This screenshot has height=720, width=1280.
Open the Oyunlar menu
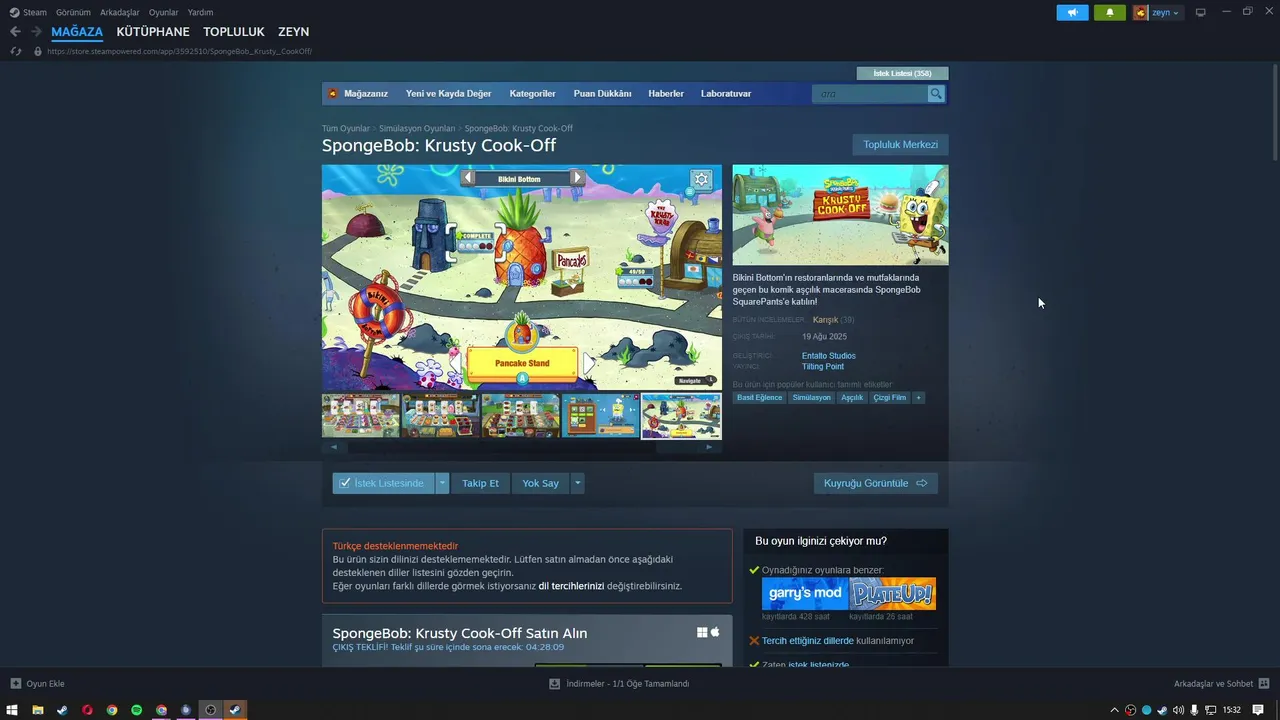tap(164, 12)
